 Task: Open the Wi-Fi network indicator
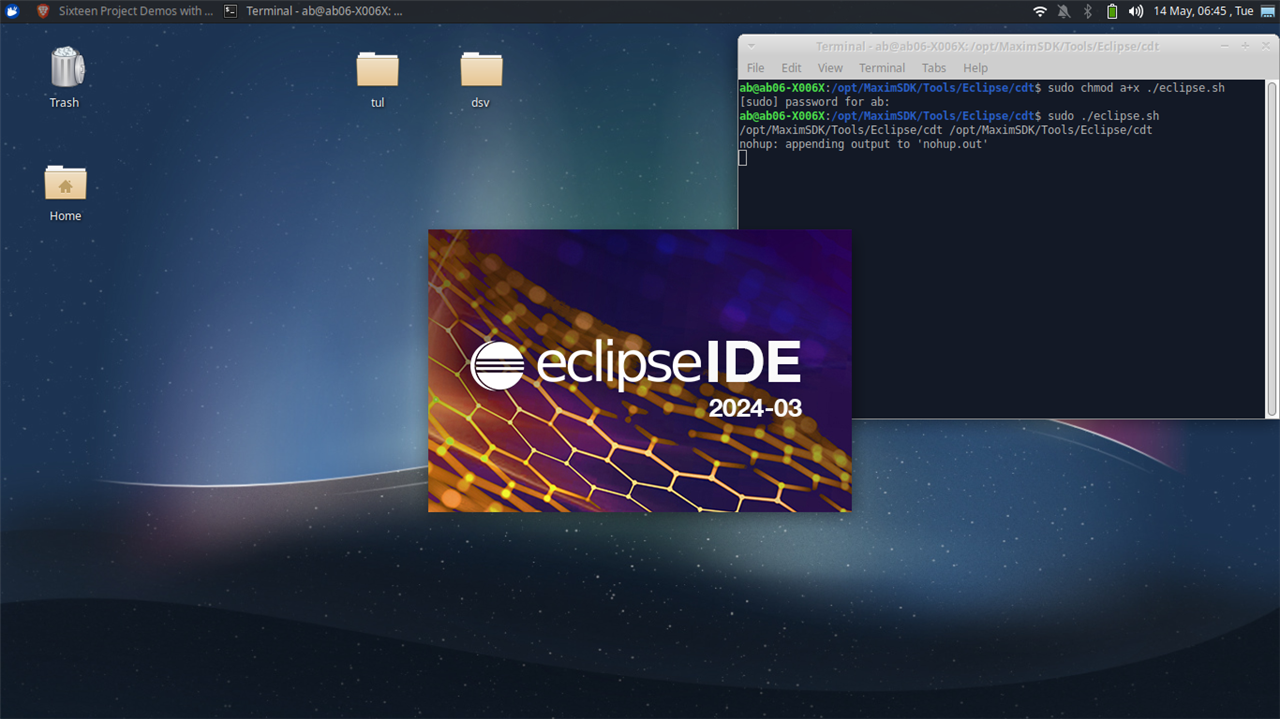pos(1040,11)
